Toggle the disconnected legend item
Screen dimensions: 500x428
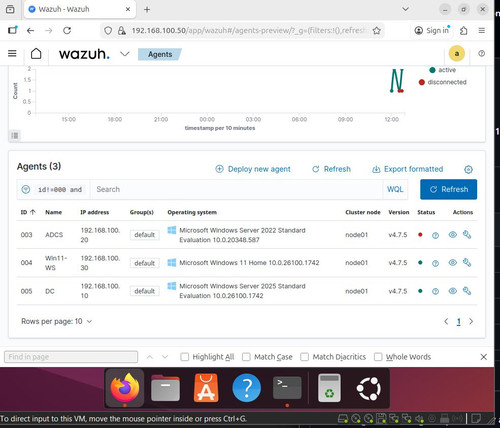(442, 82)
